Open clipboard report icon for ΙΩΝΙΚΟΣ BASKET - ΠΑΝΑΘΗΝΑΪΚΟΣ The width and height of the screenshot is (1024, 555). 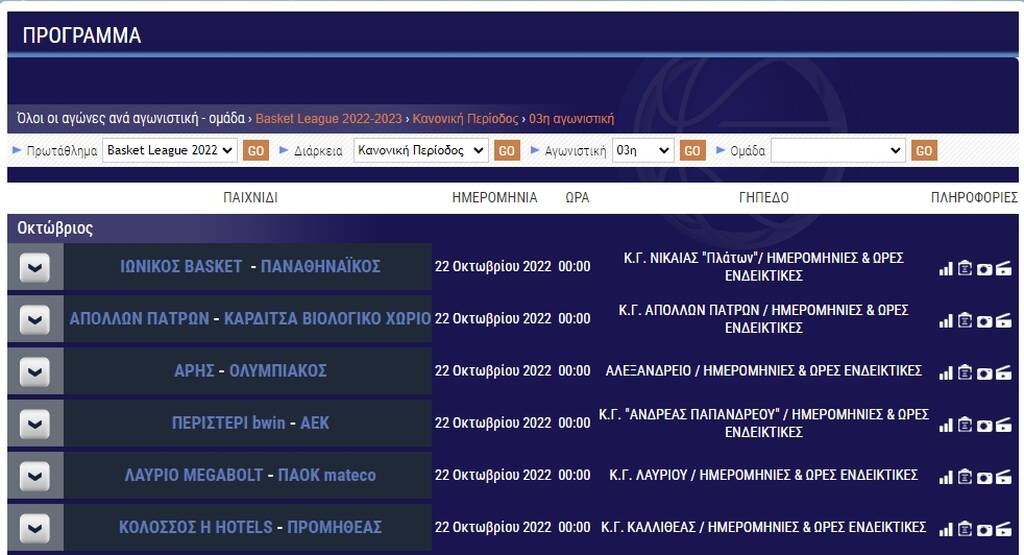point(965,268)
